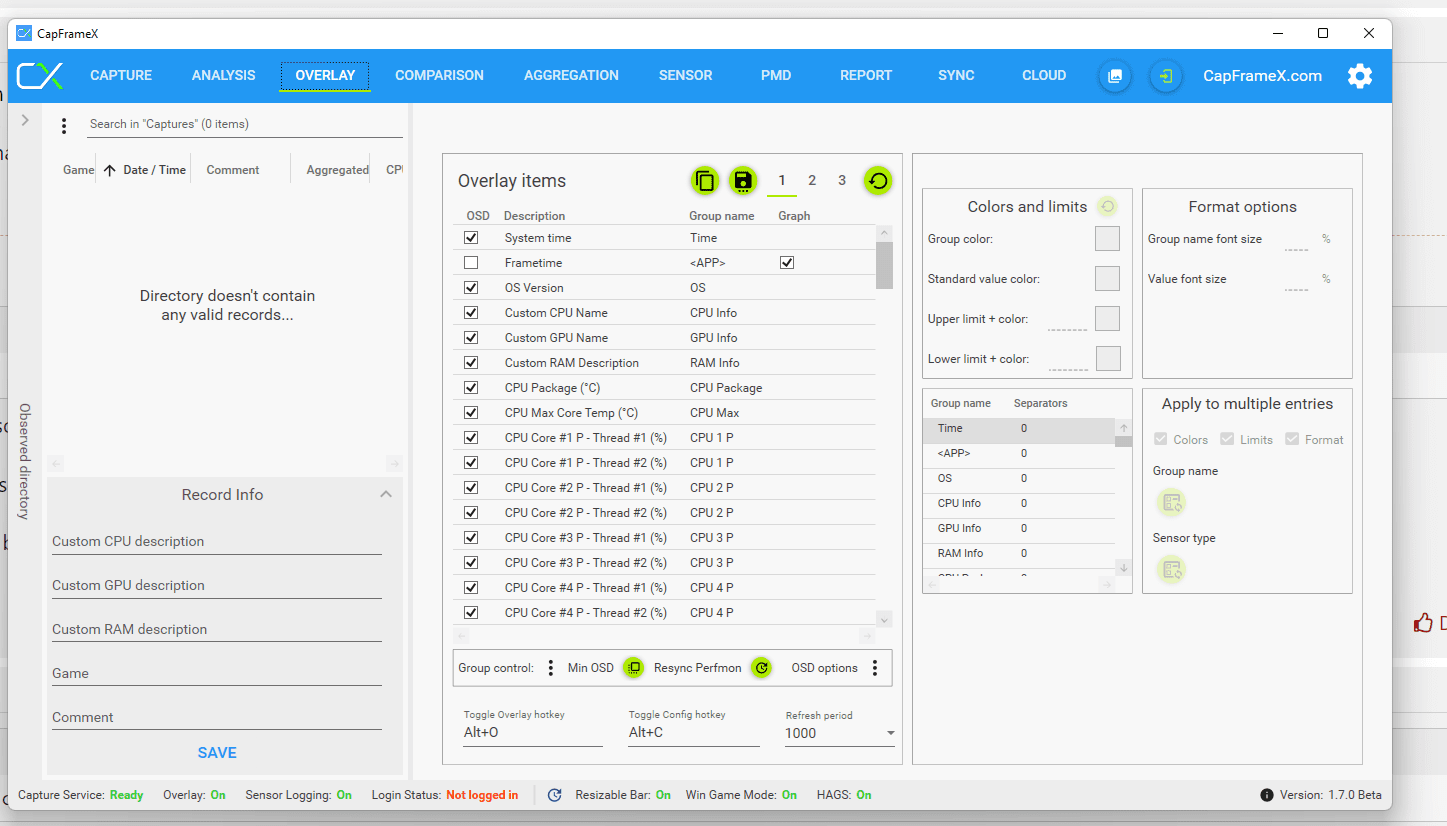Open the screenshot folder icon in header

1115,76
